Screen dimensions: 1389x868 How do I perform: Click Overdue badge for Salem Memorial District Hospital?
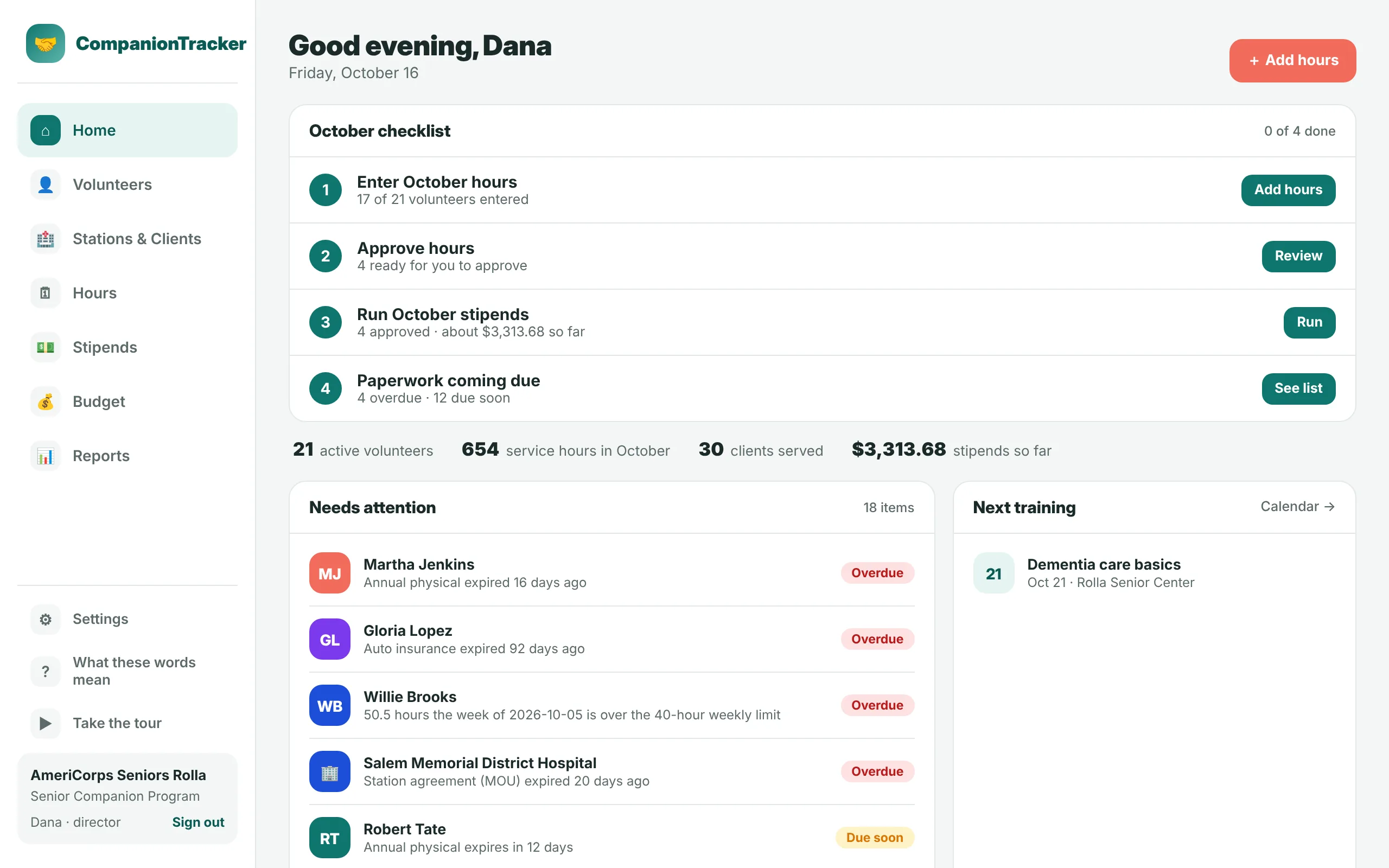pos(877,771)
